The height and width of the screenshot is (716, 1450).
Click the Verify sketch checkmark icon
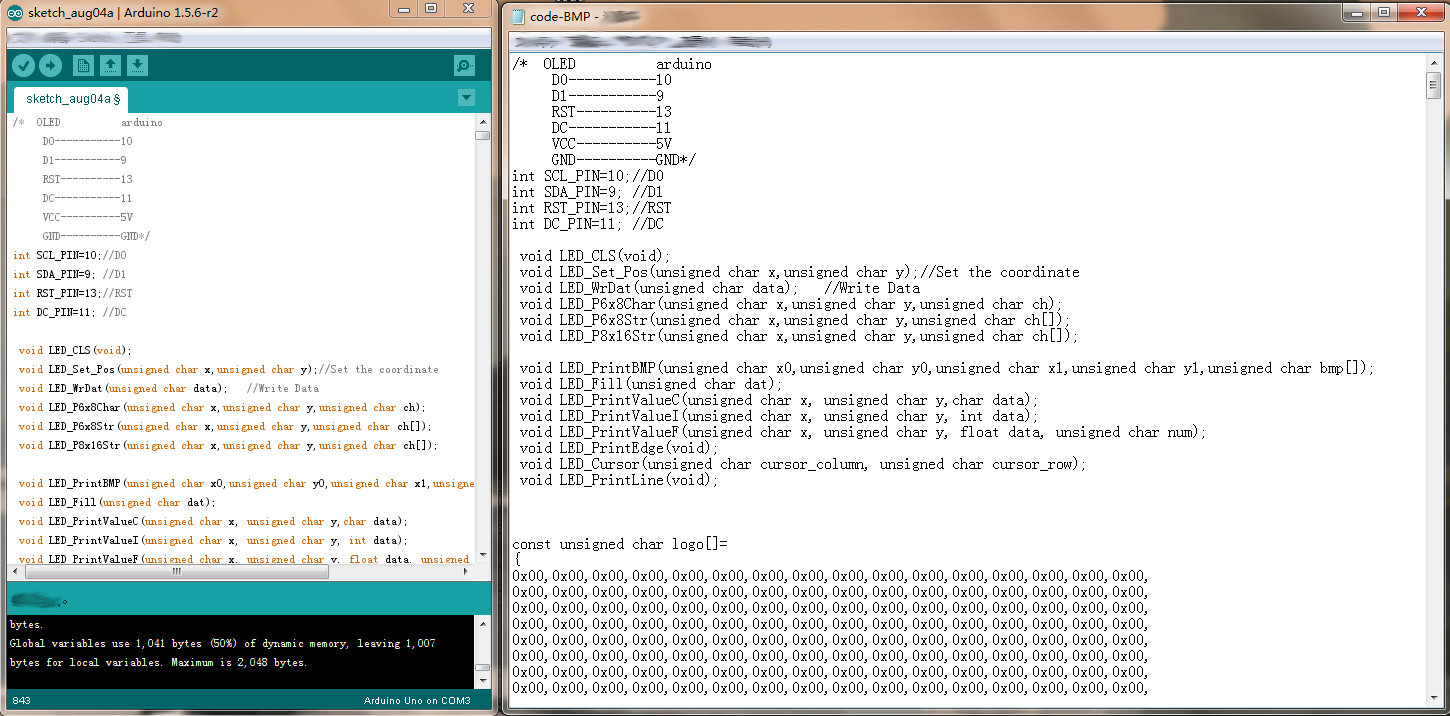click(23, 66)
